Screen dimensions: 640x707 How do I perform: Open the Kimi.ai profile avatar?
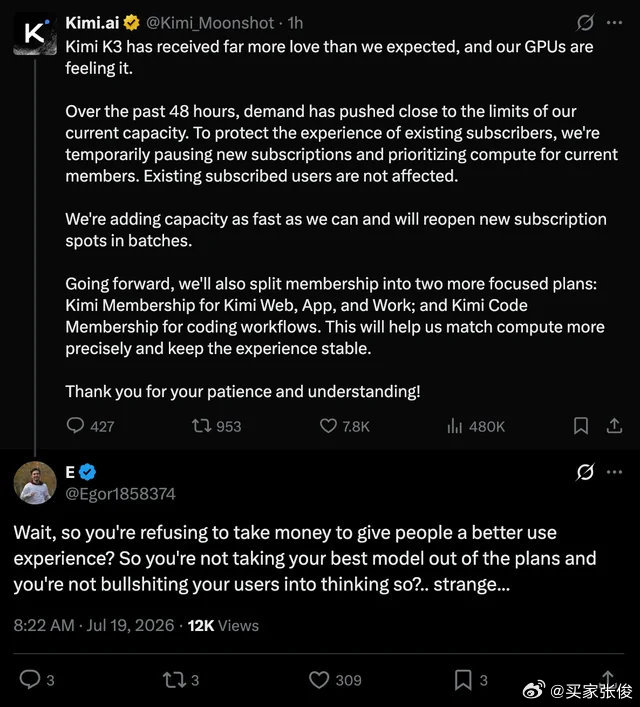35,34
